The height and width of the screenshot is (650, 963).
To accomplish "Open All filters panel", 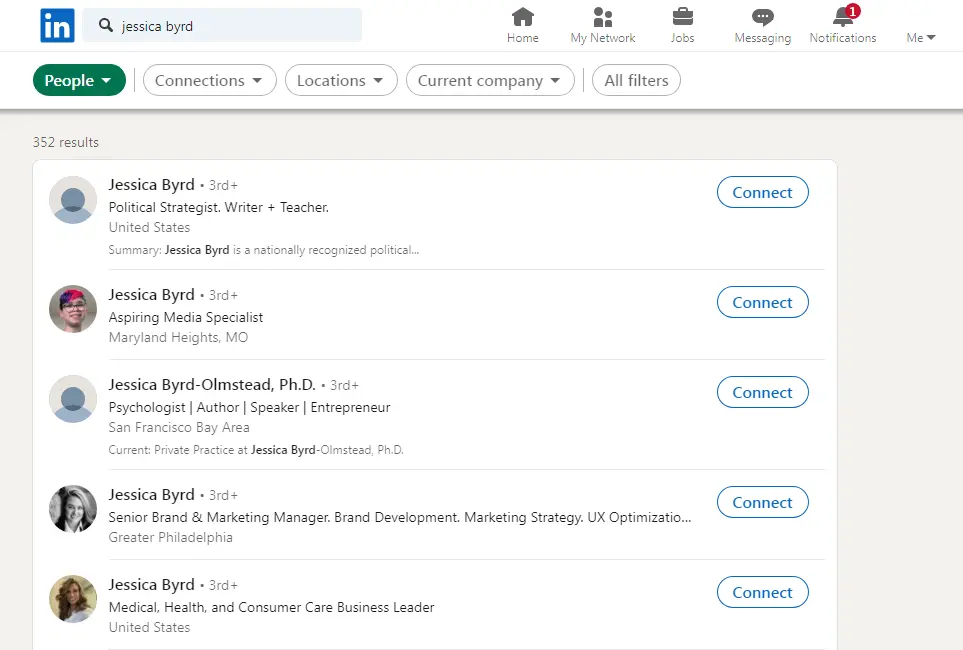I will coord(636,80).
